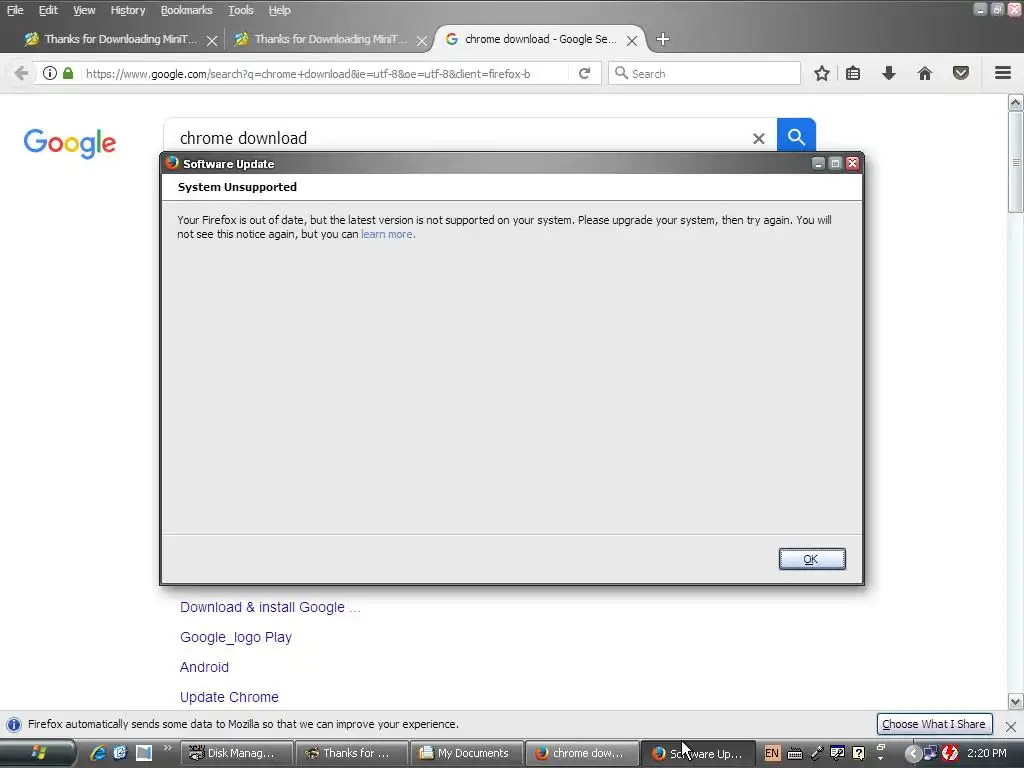Open the Bookmarks menu

pyautogui.click(x=186, y=10)
